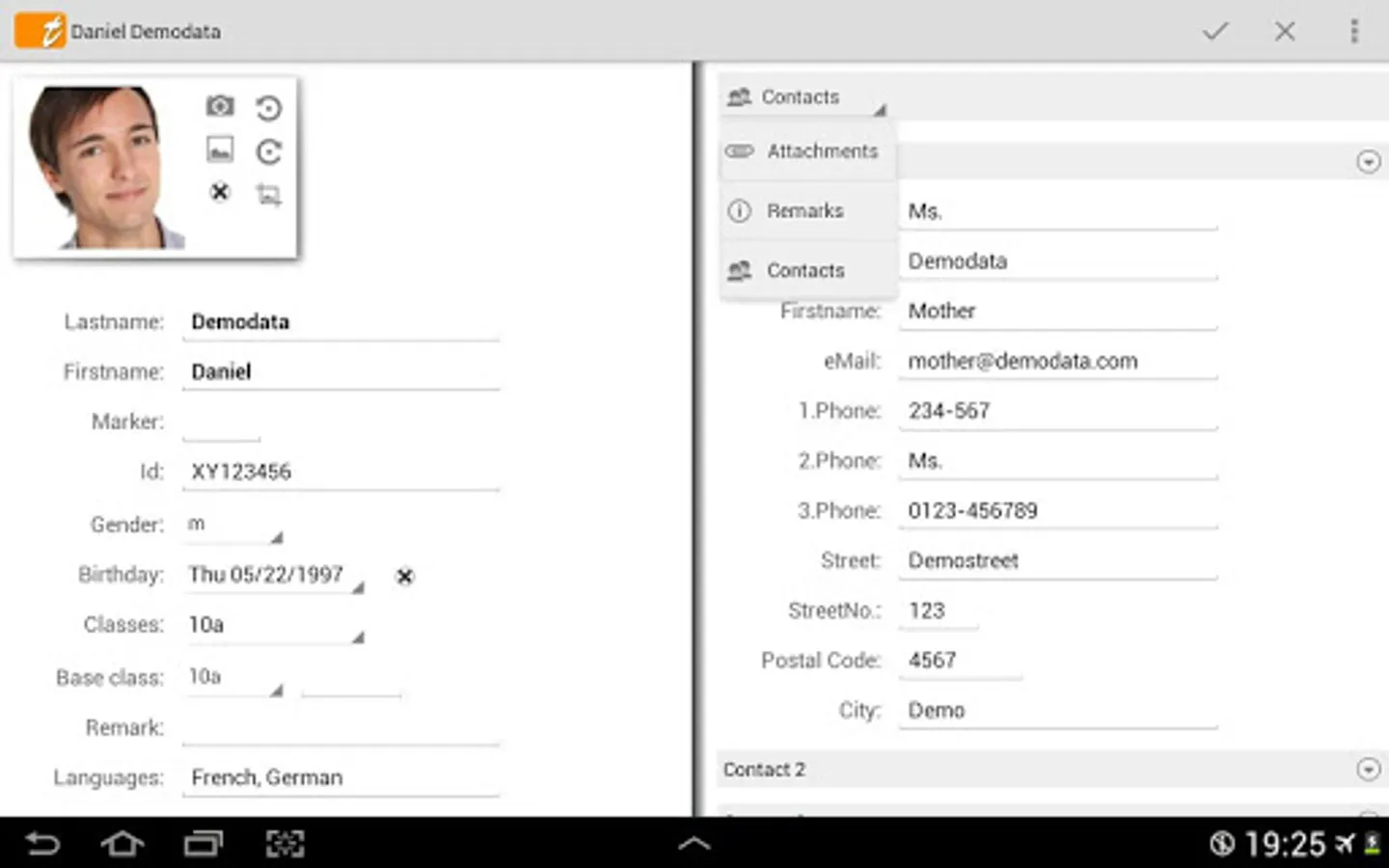Open the Contacts section spinner

tap(805, 97)
